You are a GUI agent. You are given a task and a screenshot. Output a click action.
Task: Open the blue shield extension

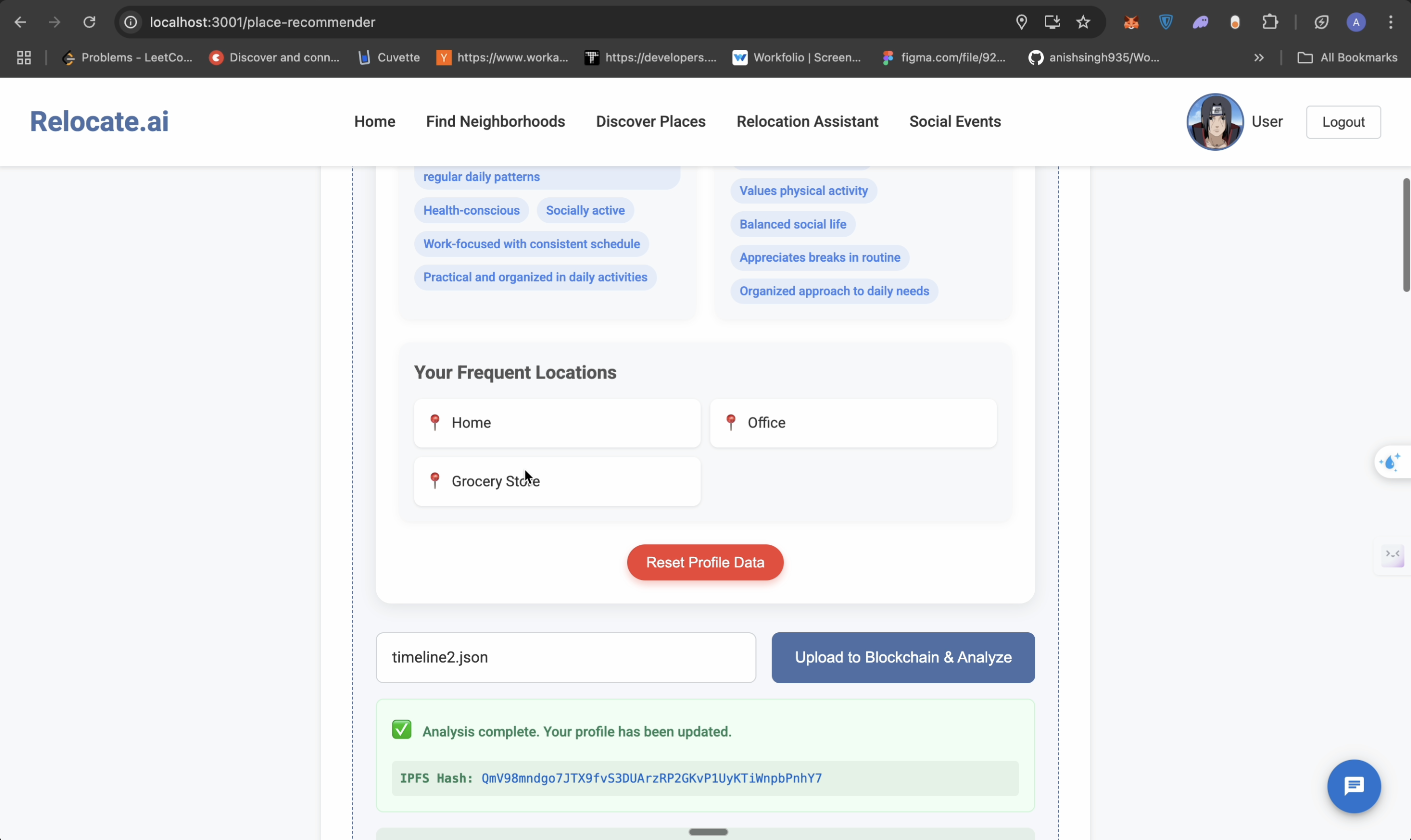(1166, 22)
